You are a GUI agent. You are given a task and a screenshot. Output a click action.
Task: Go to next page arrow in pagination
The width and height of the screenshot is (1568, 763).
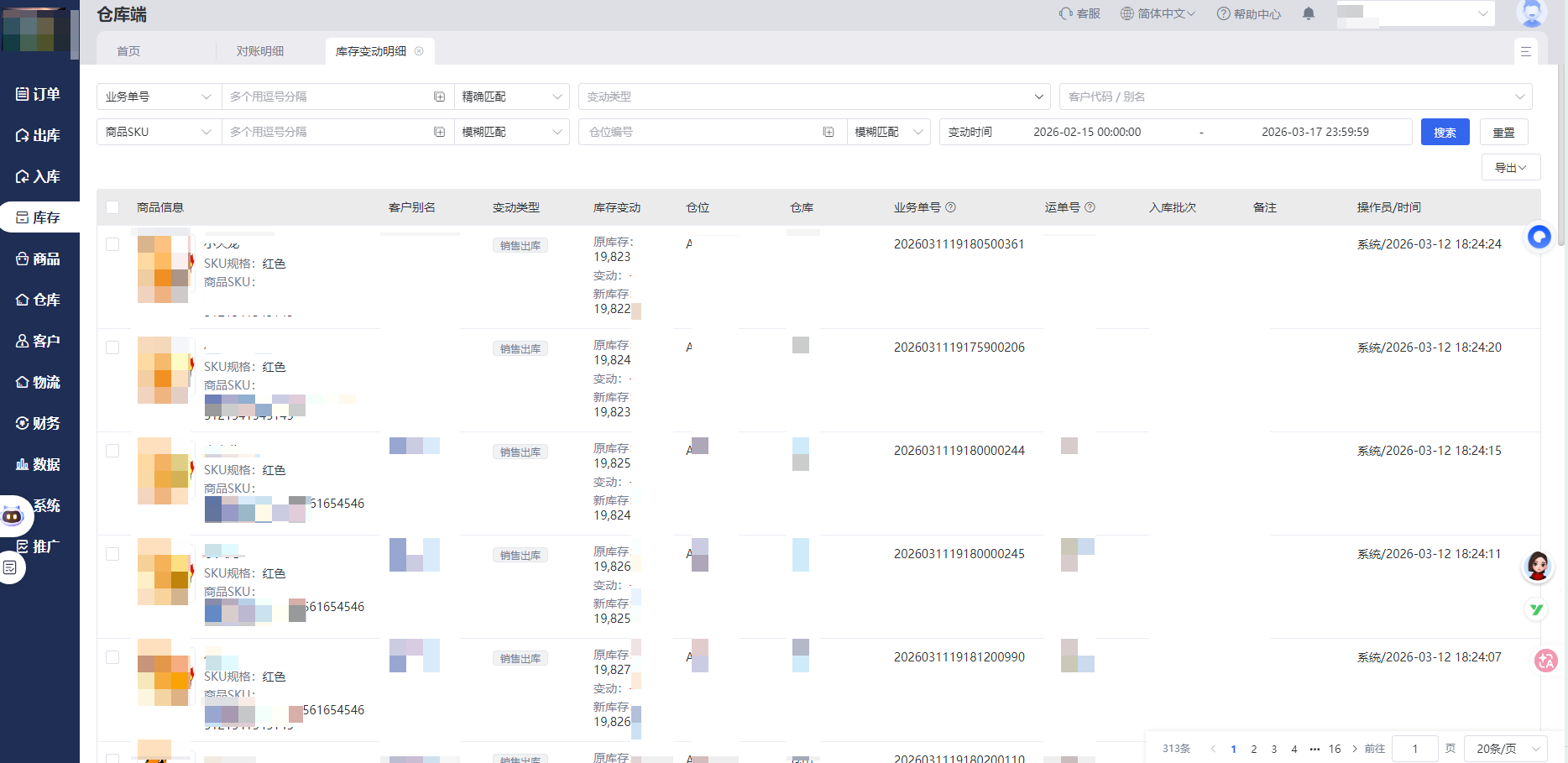(1354, 749)
